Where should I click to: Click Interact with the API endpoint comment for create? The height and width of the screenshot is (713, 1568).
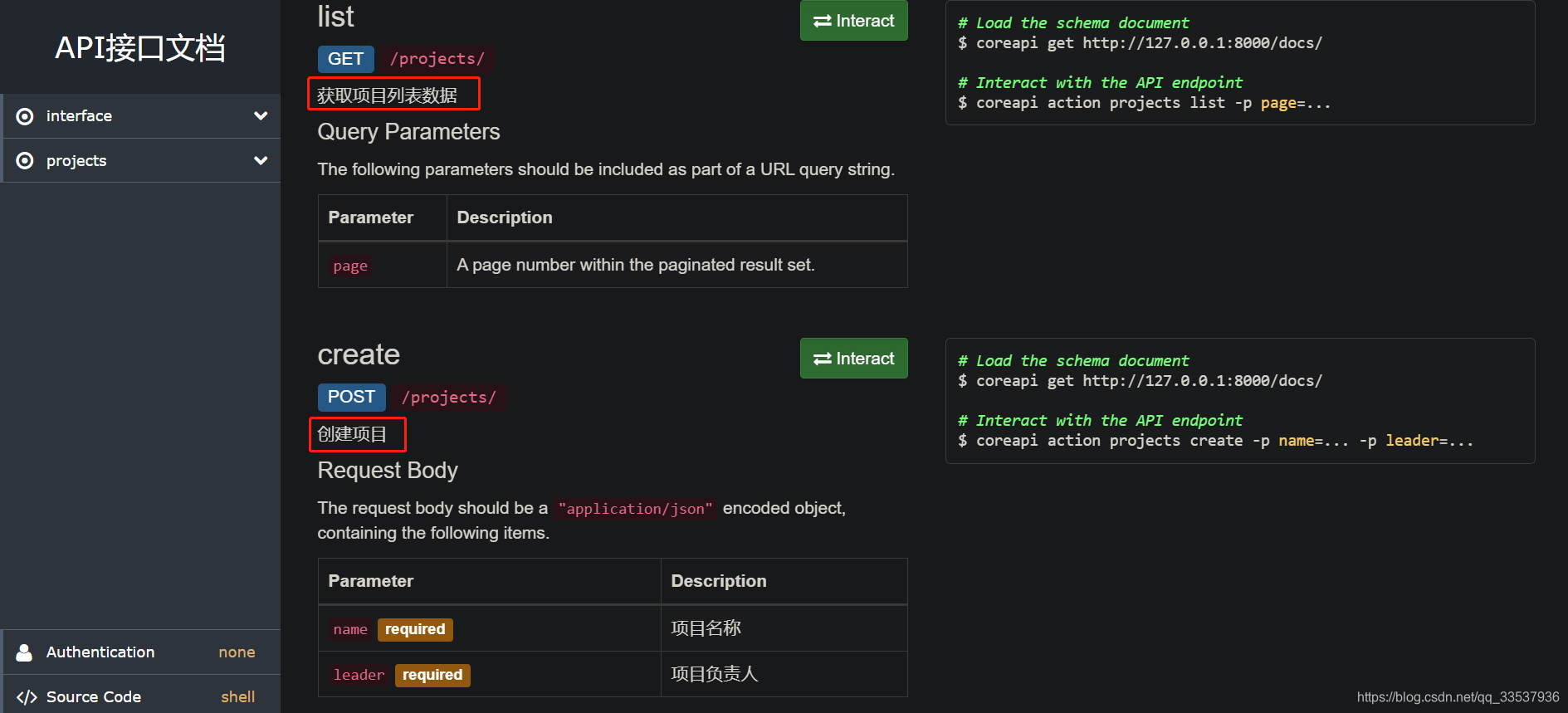pos(1101,421)
